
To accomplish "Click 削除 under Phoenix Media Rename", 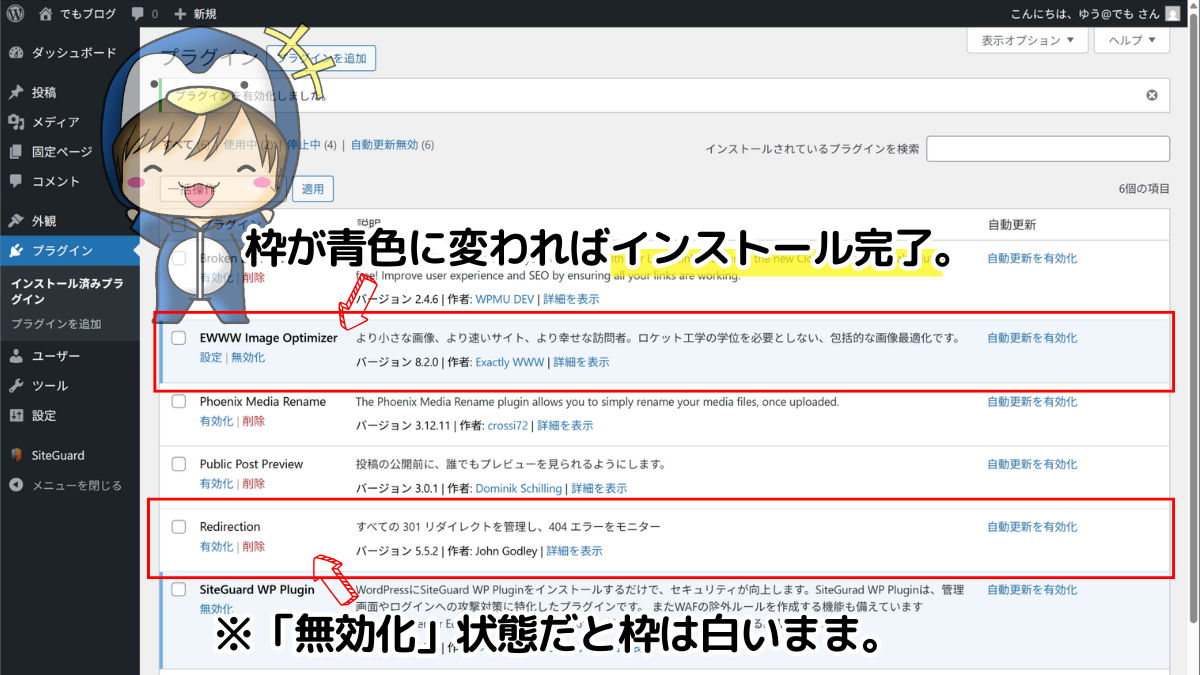I will [x=253, y=421].
